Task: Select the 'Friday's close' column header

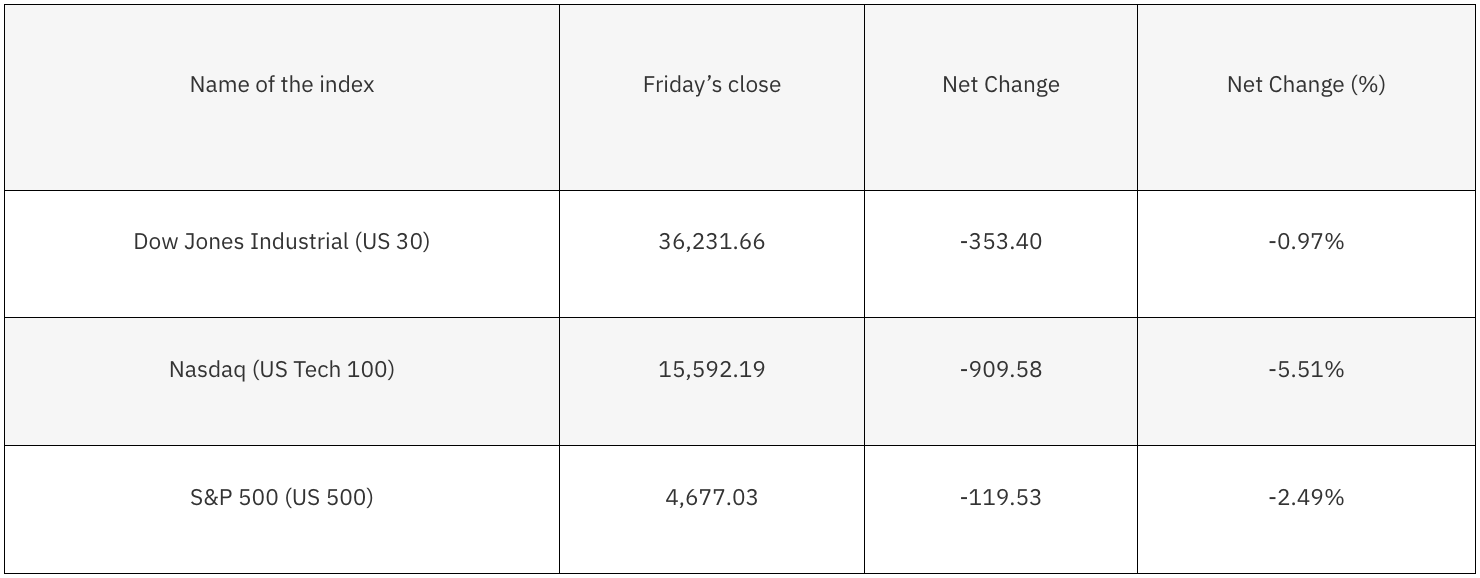Action: (x=711, y=85)
